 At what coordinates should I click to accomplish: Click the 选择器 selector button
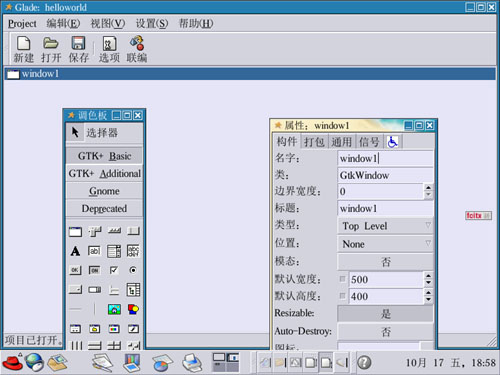click(x=104, y=133)
